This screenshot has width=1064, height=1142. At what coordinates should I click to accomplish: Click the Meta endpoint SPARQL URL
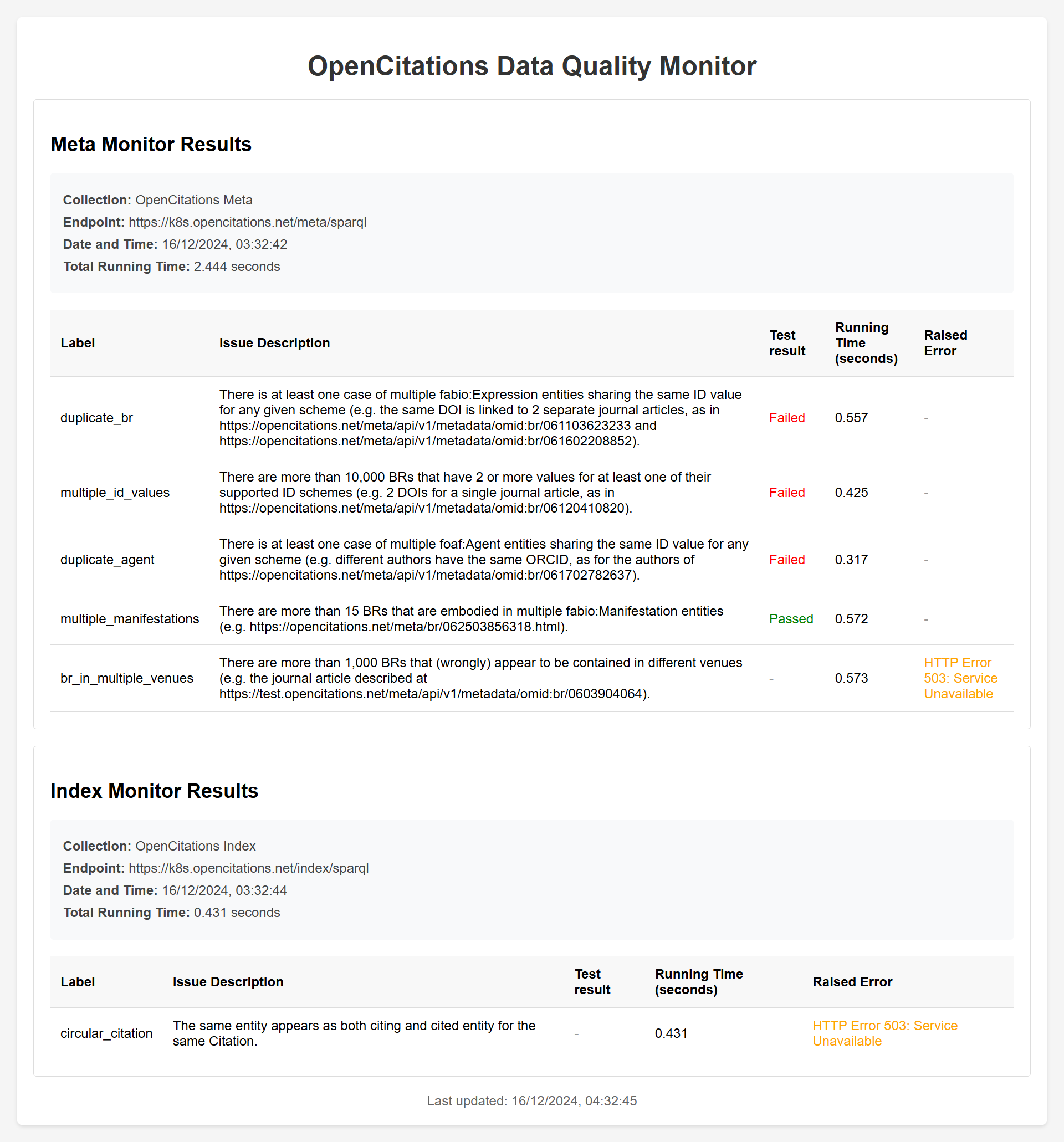tap(247, 222)
